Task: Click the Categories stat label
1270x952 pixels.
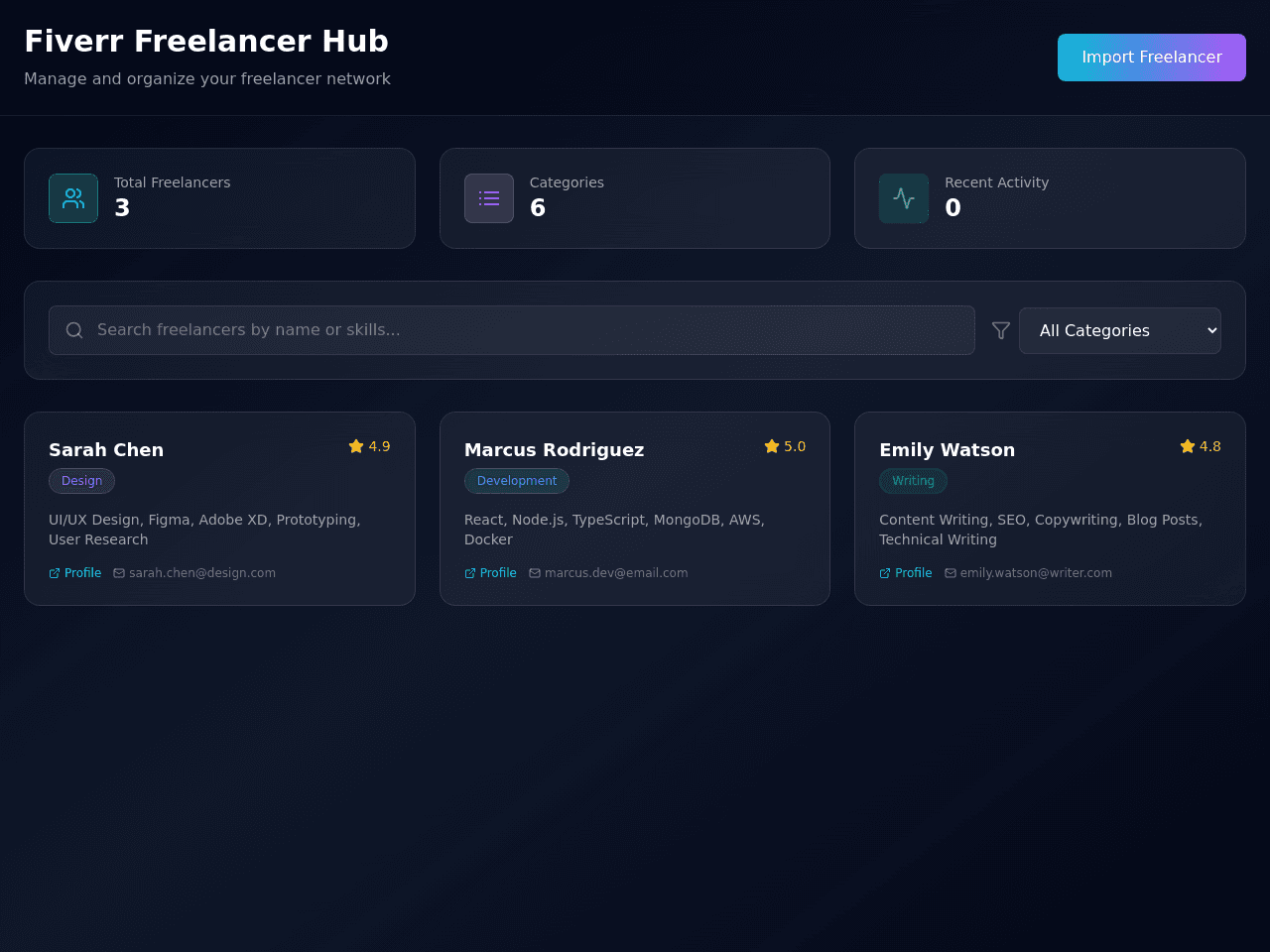Action: pos(567,182)
